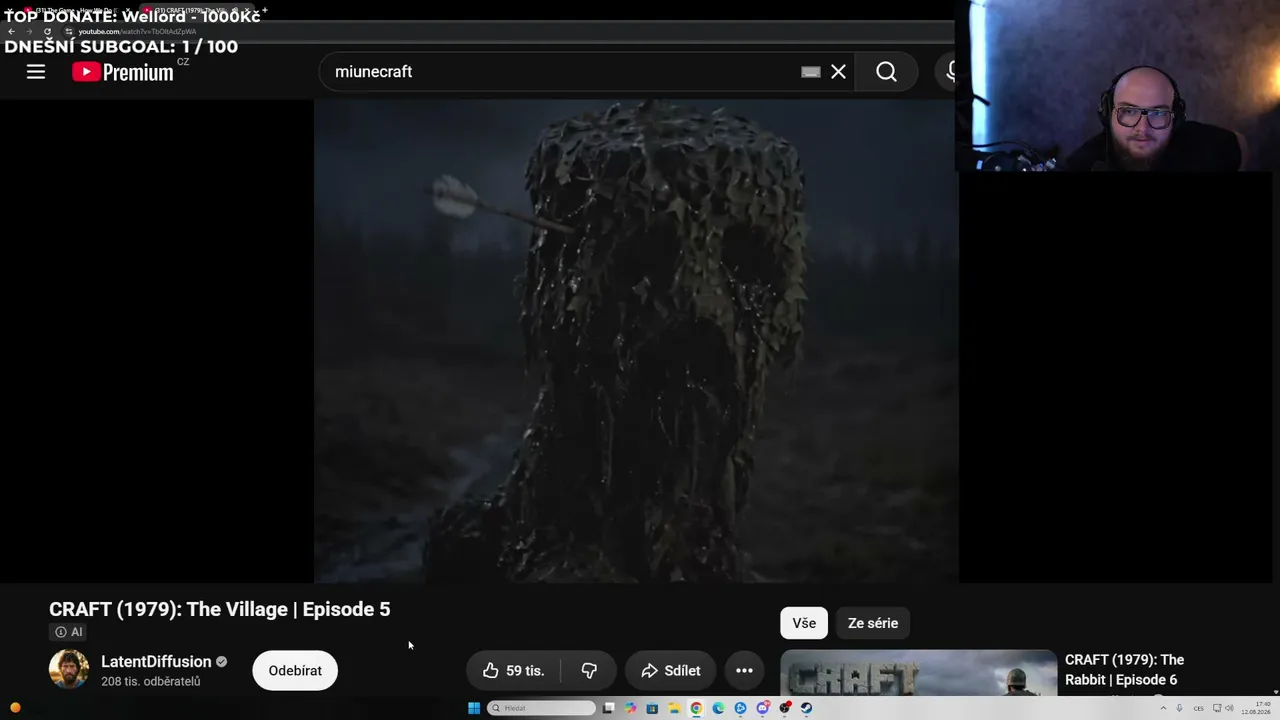Screen dimensions: 1280x720
Task: Open the CES keyboard language switcher
Action: point(1198,708)
